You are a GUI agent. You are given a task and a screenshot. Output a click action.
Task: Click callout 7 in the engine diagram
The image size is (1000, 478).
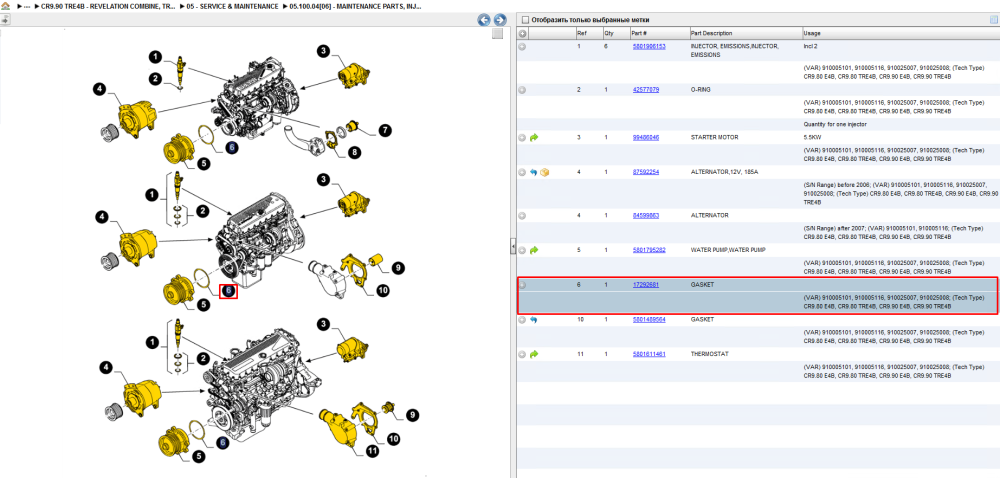pyautogui.click(x=384, y=131)
